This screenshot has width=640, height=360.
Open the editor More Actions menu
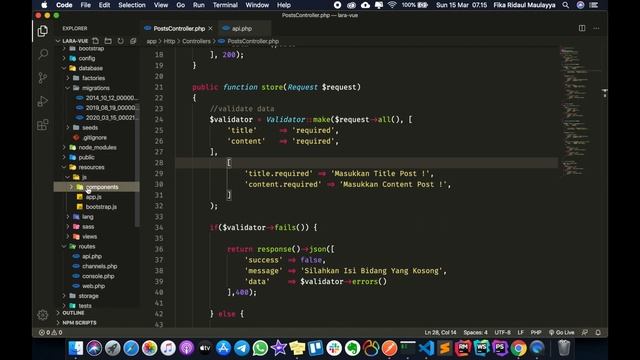(x=596, y=28)
